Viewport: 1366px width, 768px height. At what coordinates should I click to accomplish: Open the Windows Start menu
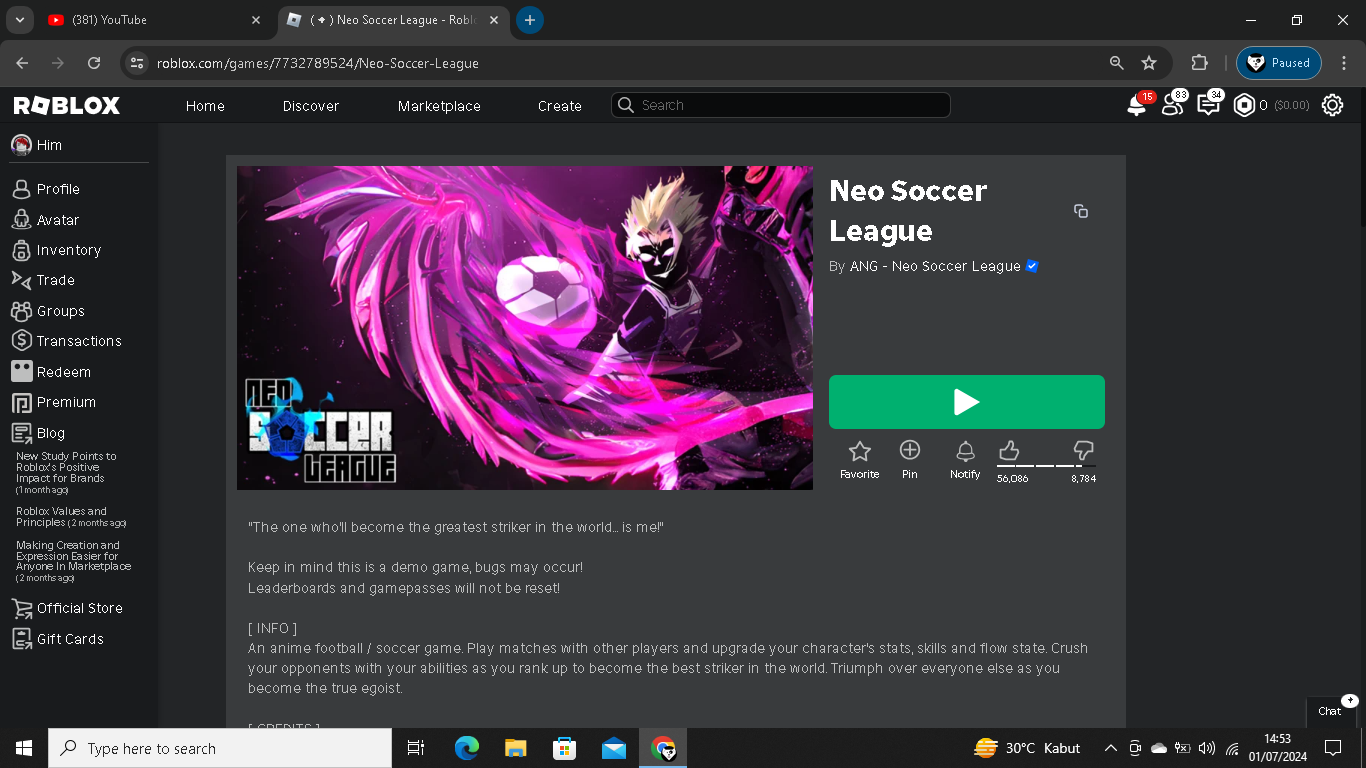pyautogui.click(x=24, y=748)
